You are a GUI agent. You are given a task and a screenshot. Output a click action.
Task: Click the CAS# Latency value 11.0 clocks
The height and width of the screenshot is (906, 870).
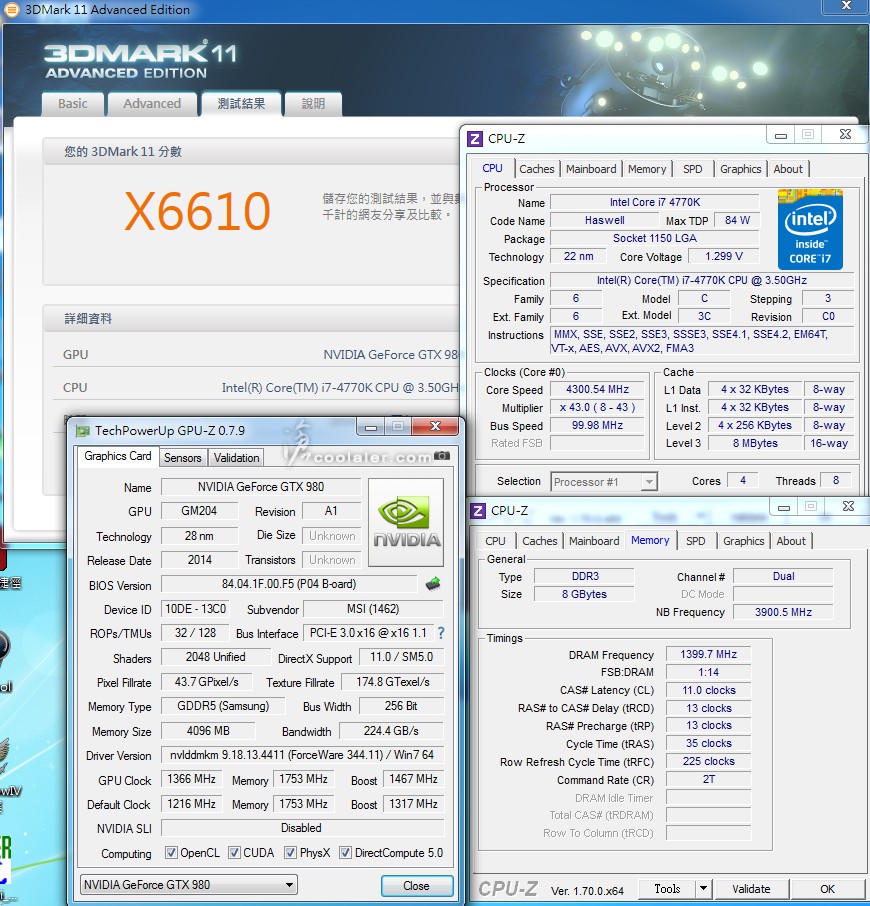coord(708,690)
